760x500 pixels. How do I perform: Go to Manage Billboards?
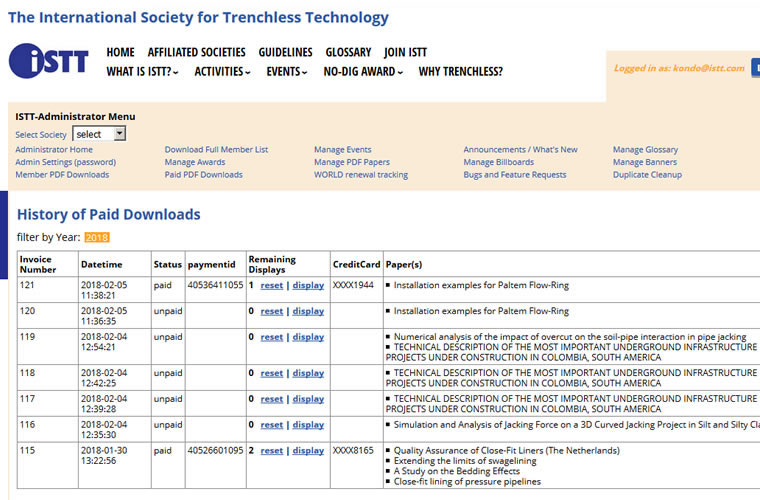pos(499,162)
